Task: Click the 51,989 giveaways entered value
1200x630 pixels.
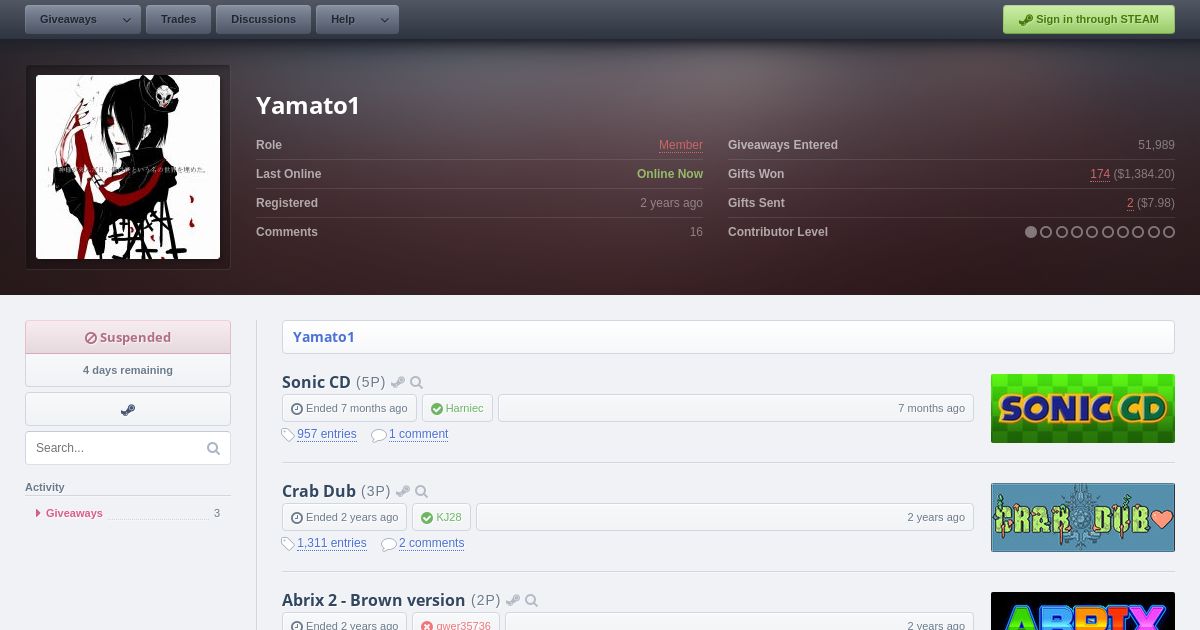Action: coord(1156,145)
